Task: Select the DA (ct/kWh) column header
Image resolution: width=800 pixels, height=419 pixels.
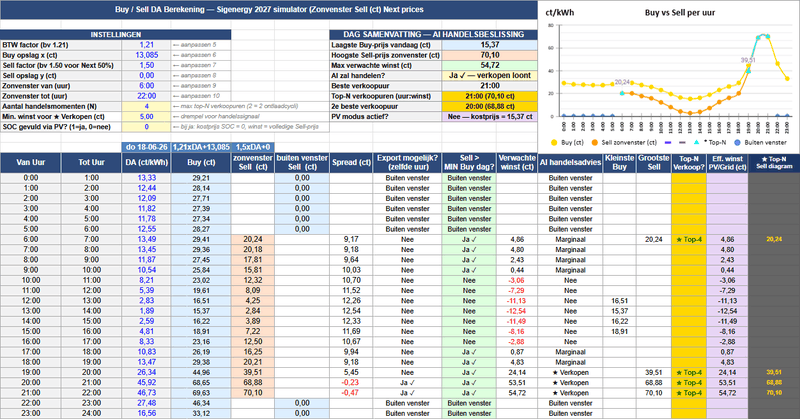Action: (x=146, y=162)
